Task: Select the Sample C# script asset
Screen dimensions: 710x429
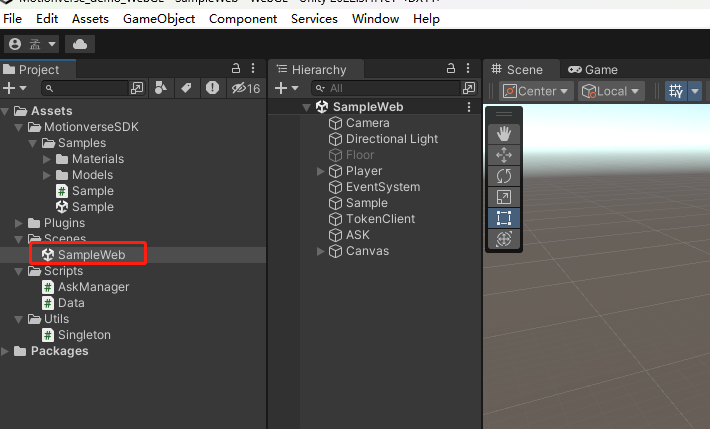Action: click(85, 191)
